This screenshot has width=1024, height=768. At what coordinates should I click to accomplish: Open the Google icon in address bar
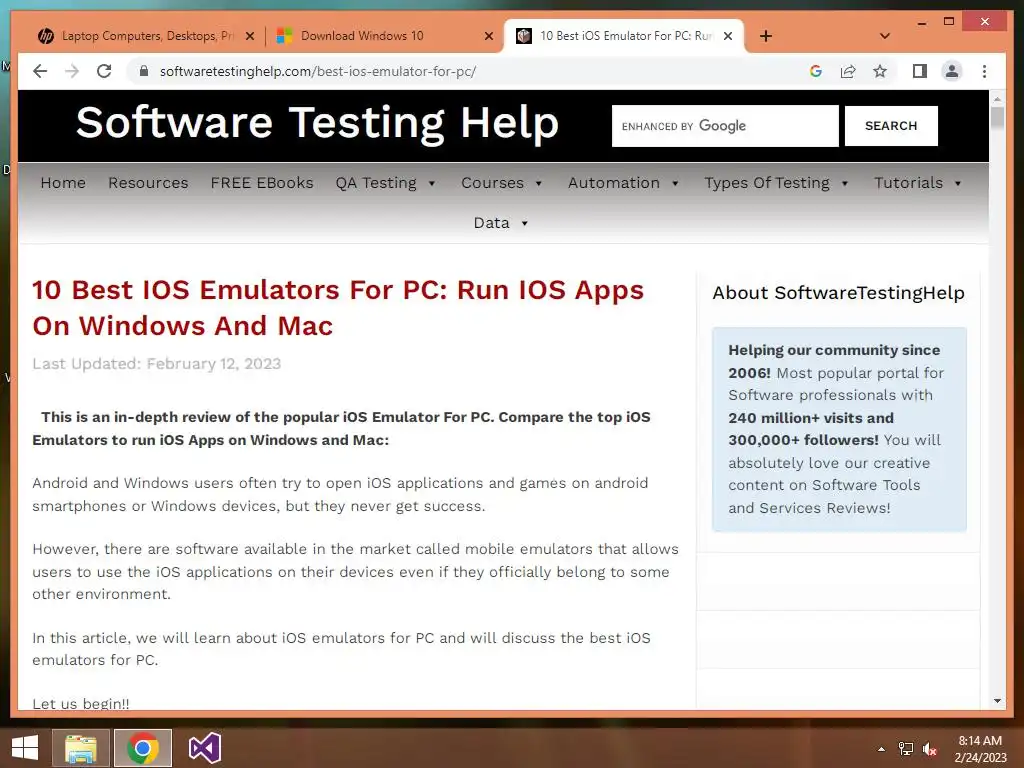[x=816, y=71]
